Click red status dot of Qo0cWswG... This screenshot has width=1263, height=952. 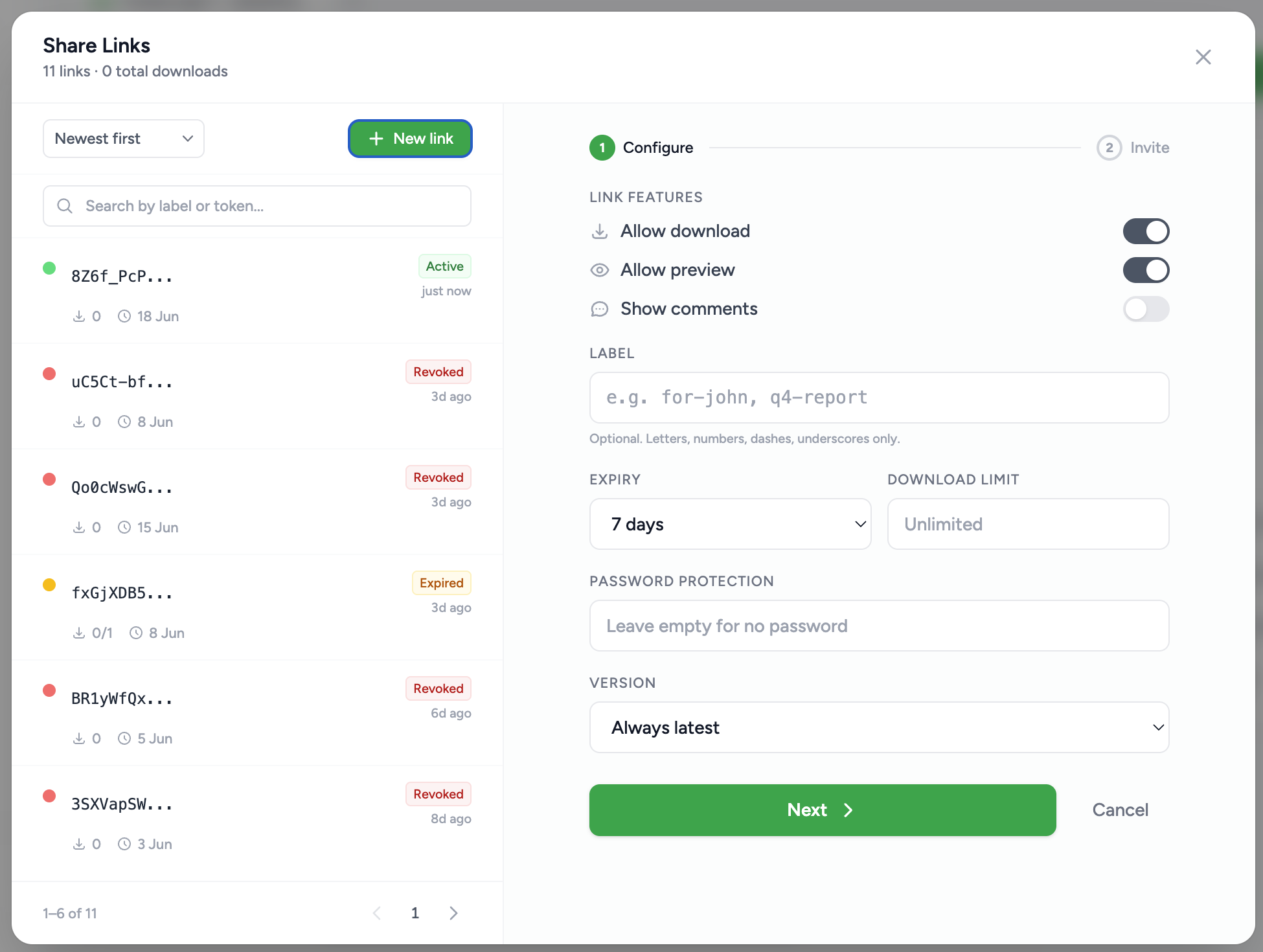tap(49, 479)
